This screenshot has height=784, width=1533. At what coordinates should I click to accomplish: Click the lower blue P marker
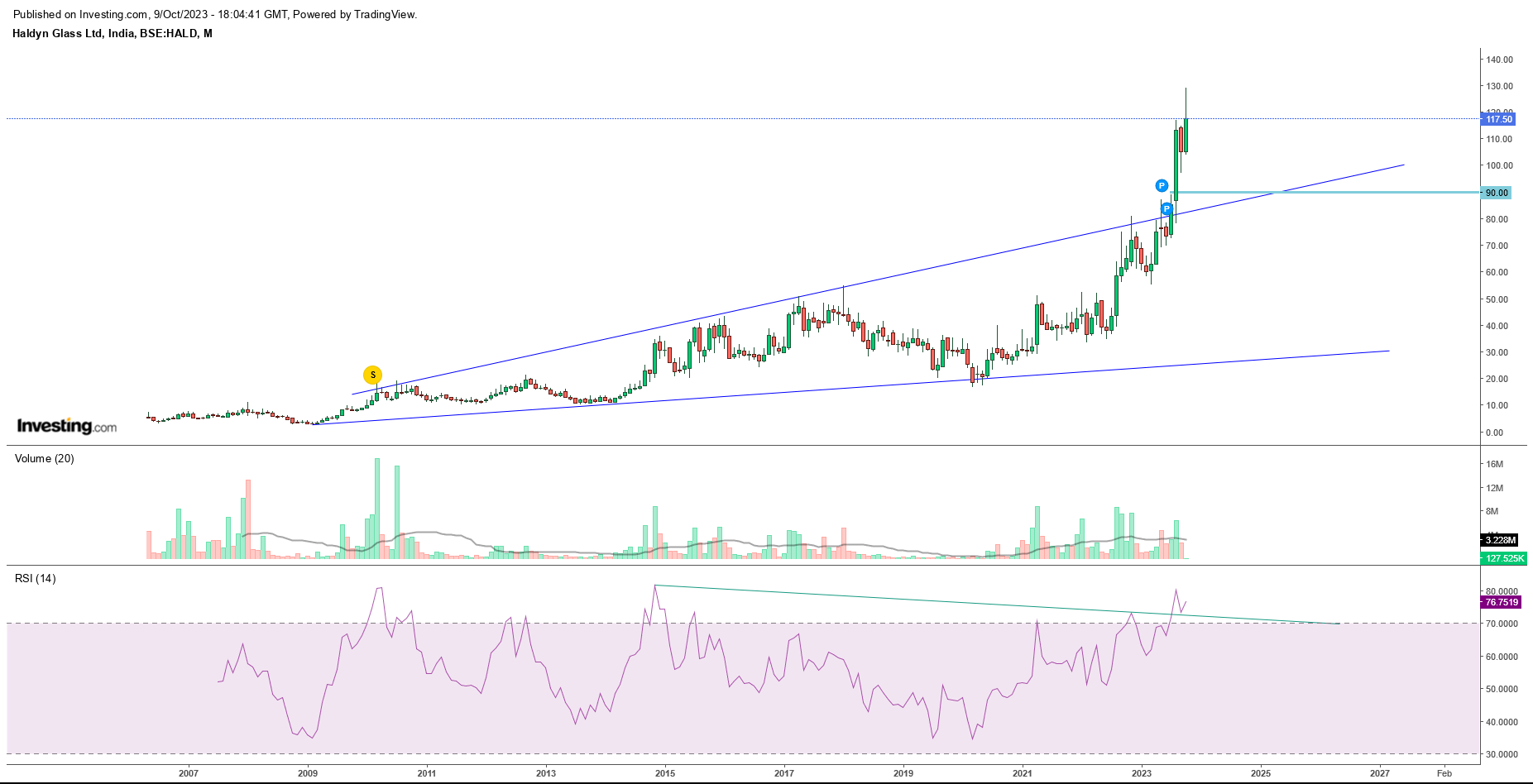(x=1167, y=209)
